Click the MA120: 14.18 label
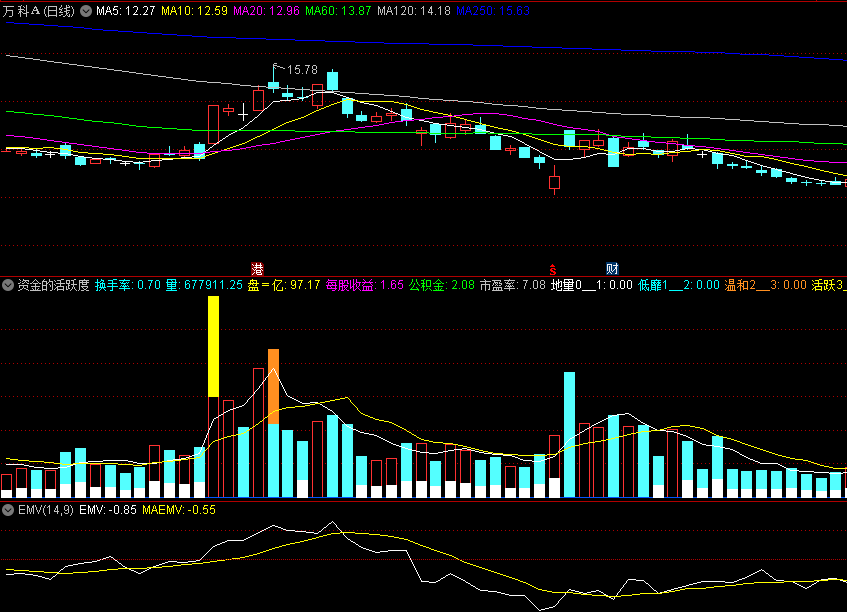 click(x=413, y=11)
